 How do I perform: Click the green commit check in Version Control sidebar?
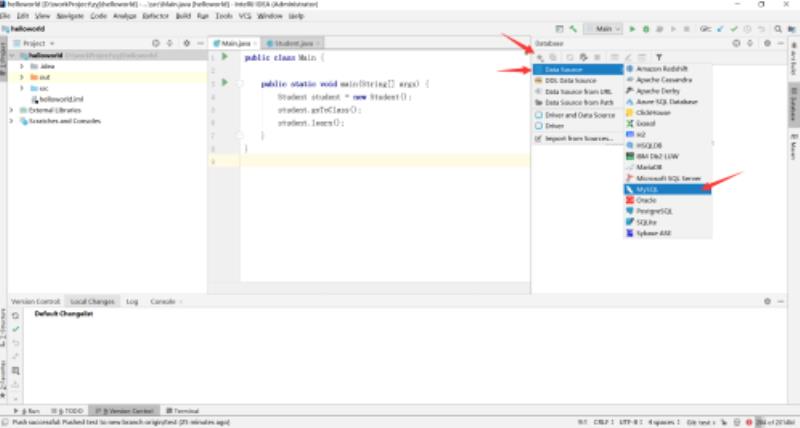pos(15,329)
